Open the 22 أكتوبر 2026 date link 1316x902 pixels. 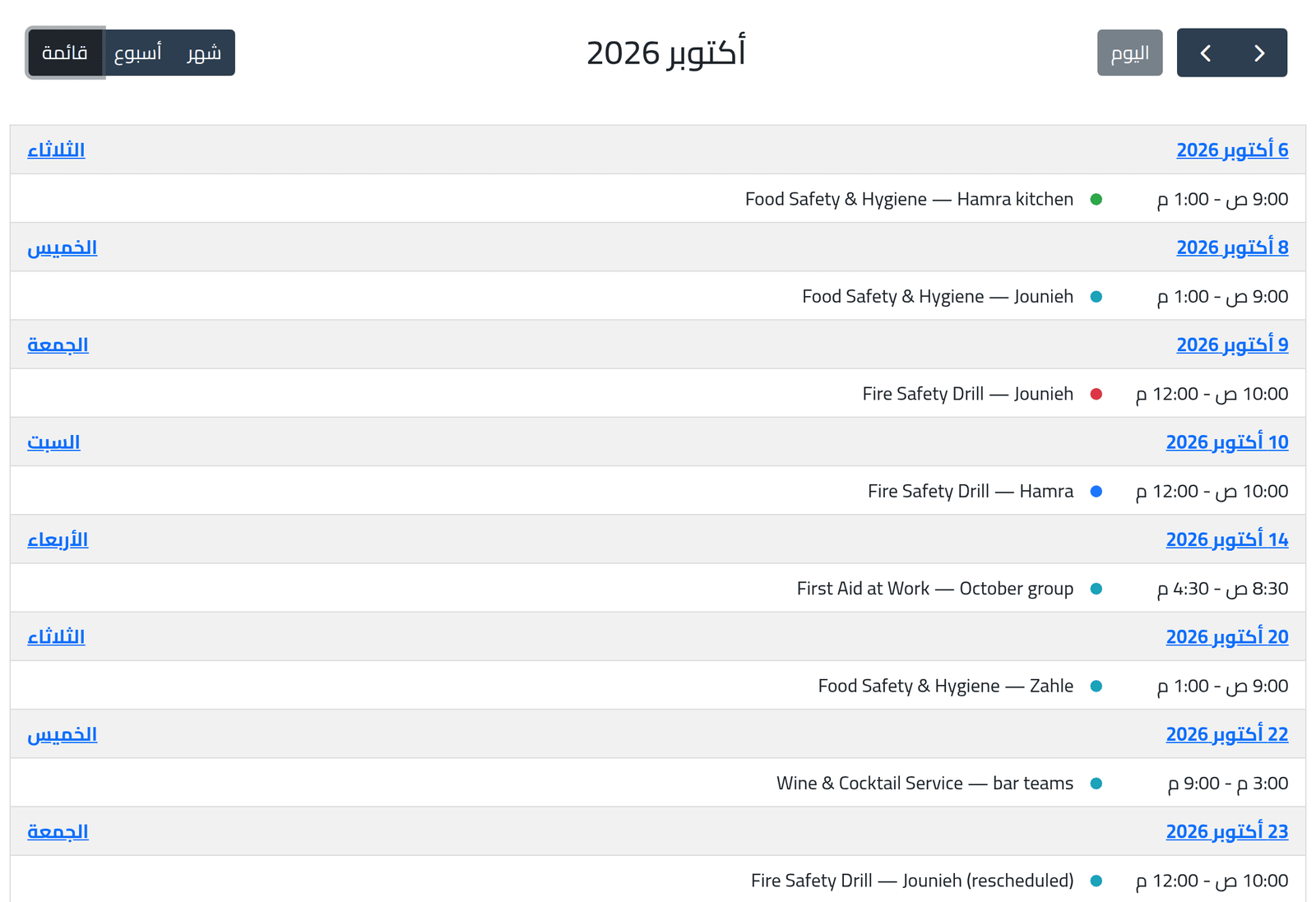click(1227, 734)
